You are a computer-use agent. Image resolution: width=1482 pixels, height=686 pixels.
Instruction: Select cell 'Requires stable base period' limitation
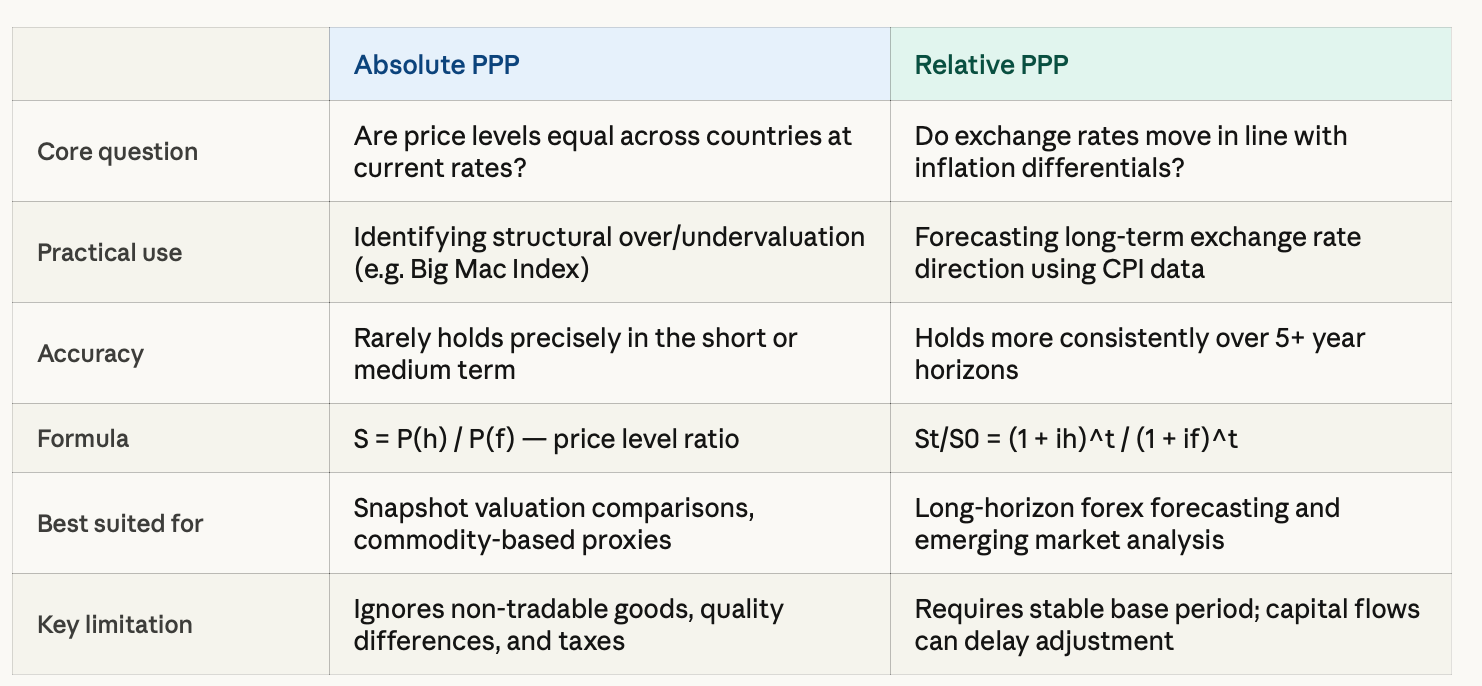click(x=1171, y=624)
